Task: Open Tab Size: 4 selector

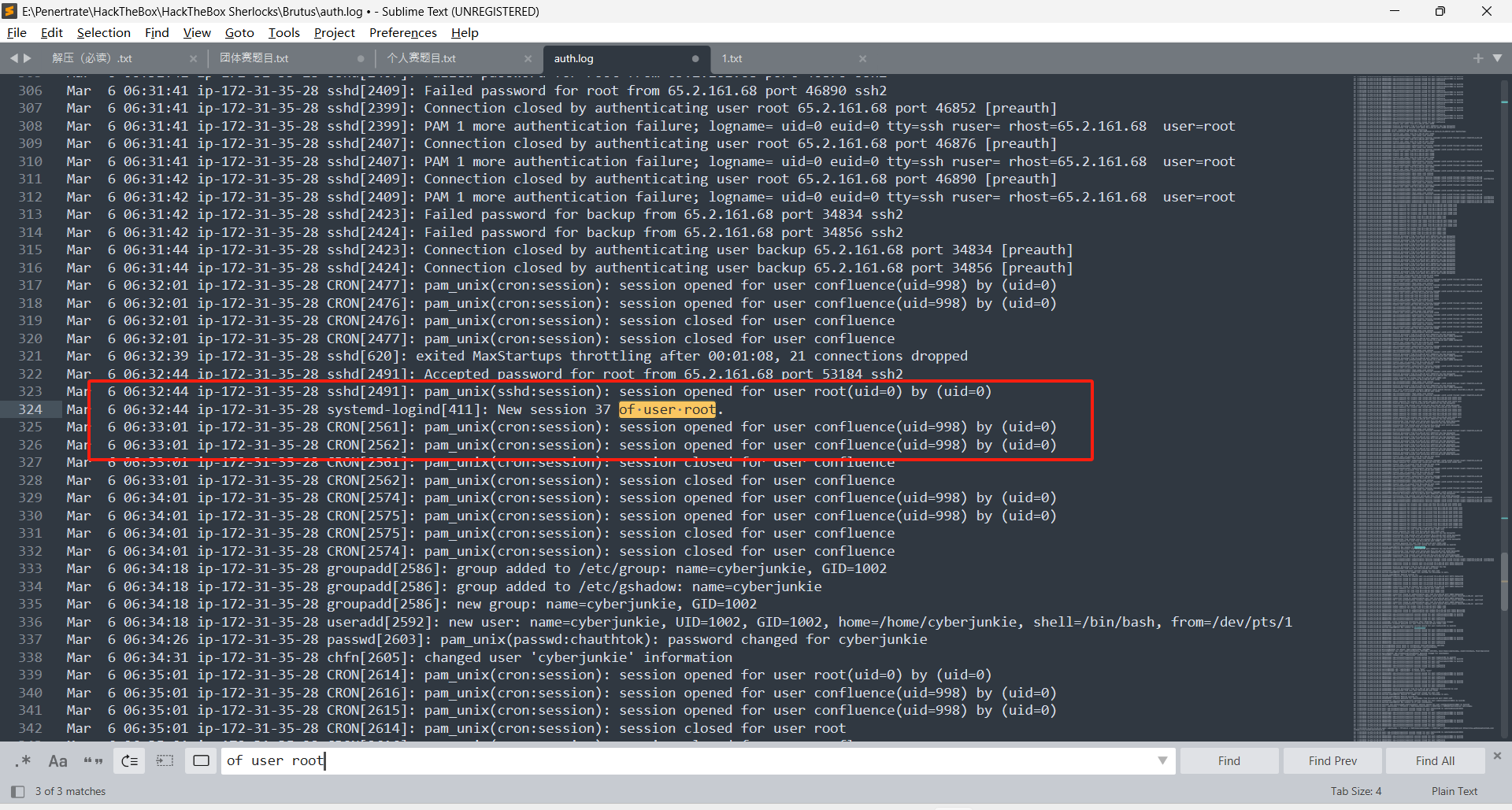Action: click(1355, 791)
